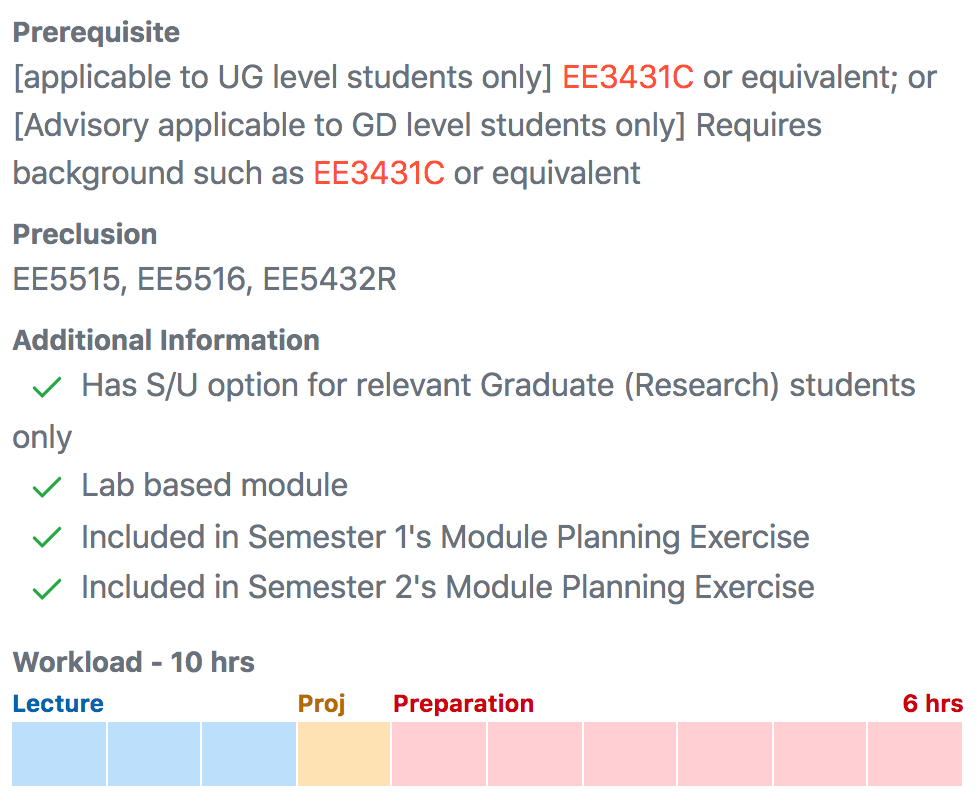Click the checkmark beside the S/U option
980x800 pixels.
(47, 387)
